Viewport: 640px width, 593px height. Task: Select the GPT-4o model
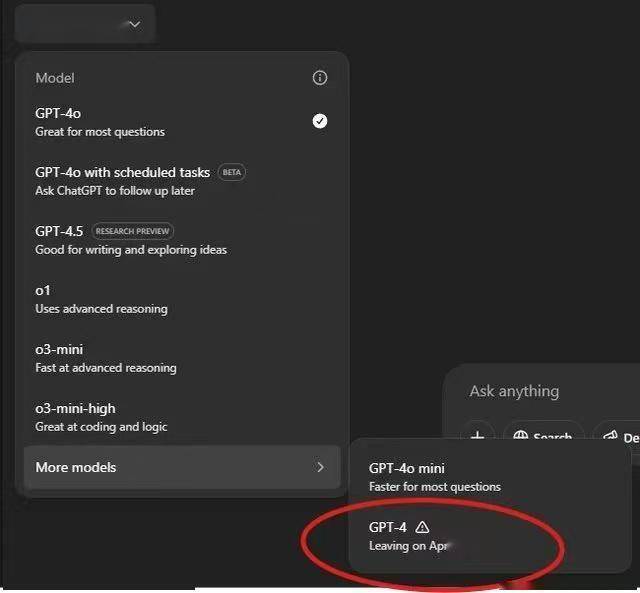click(x=182, y=122)
